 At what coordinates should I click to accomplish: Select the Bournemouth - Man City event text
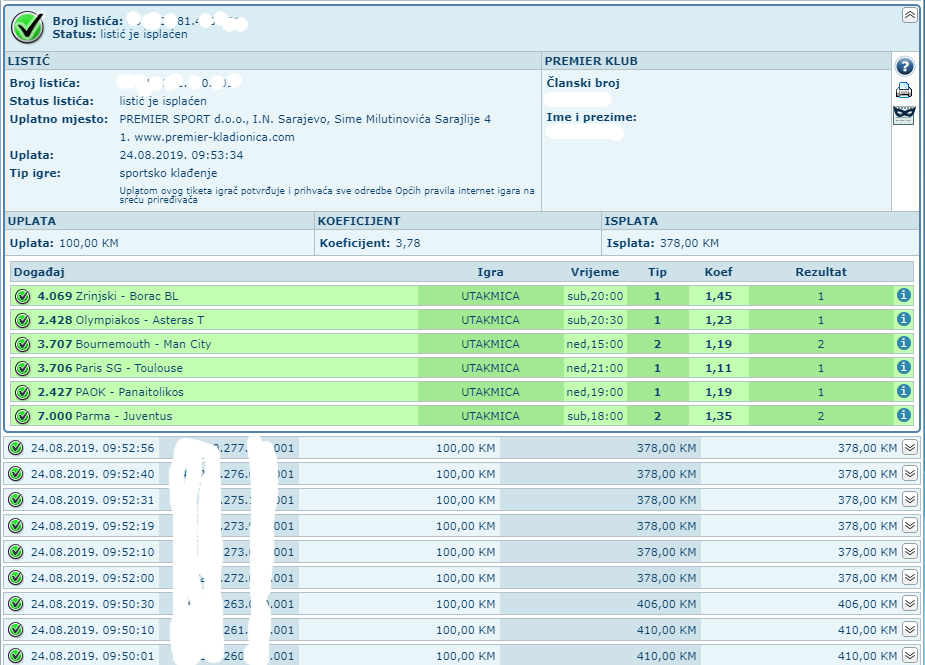143,344
